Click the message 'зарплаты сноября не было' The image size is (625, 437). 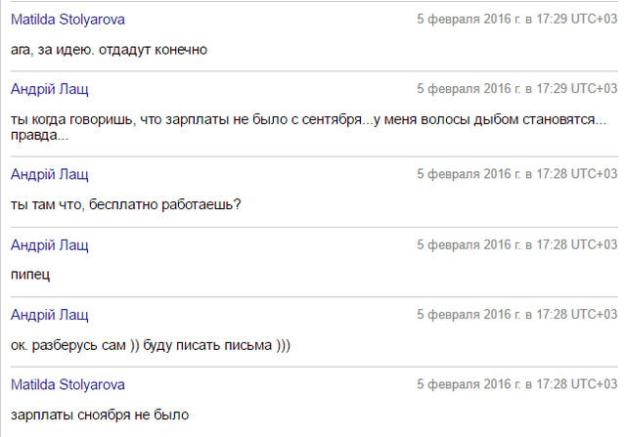click(x=99, y=414)
